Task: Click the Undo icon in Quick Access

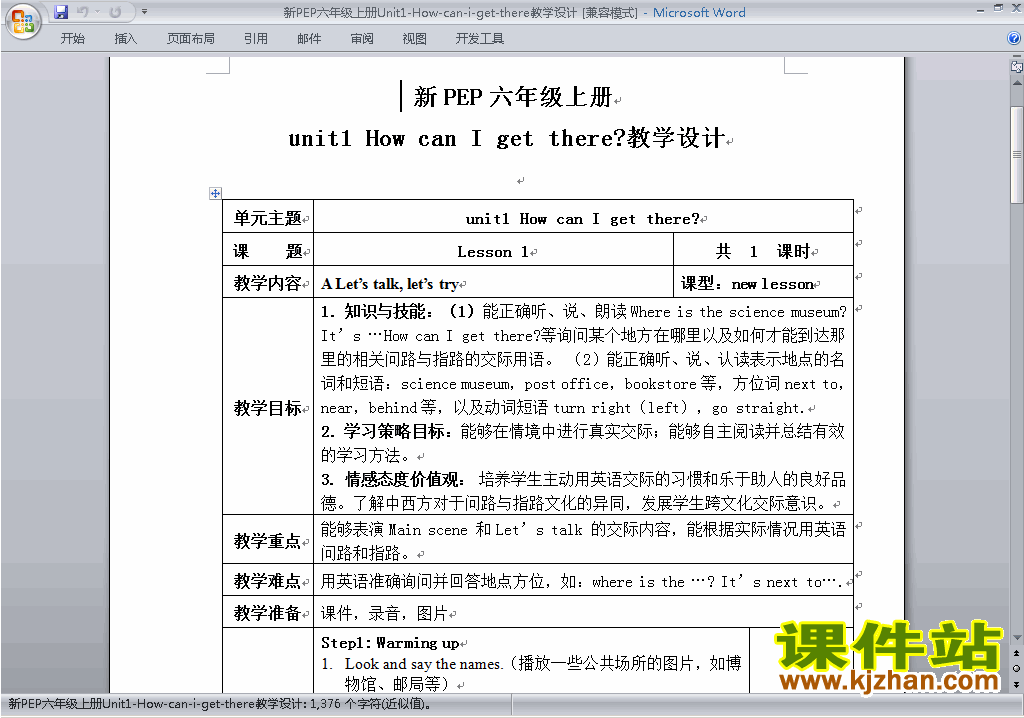Action: point(82,12)
